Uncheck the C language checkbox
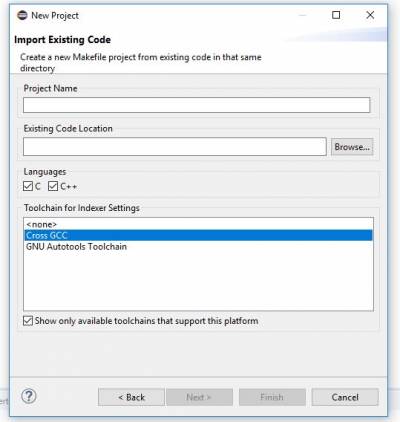The height and width of the screenshot is (422, 400). (x=28, y=186)
